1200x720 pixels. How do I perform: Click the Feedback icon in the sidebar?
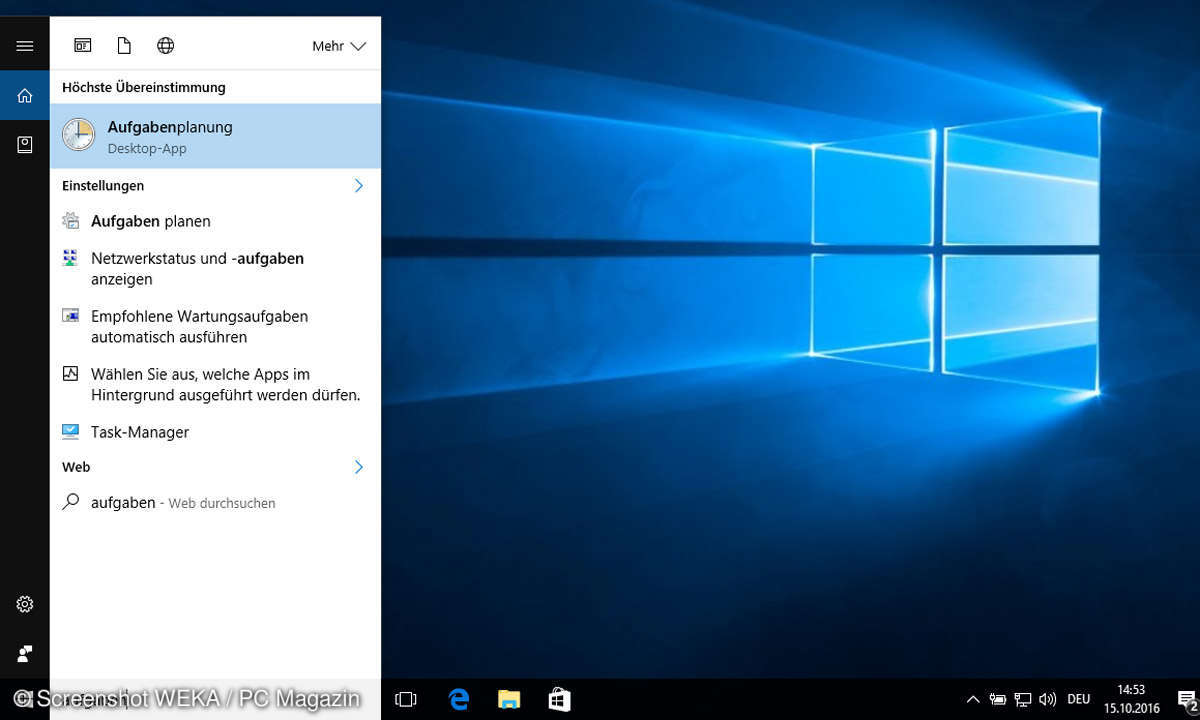pyautogui.click(x=25, y=653)
